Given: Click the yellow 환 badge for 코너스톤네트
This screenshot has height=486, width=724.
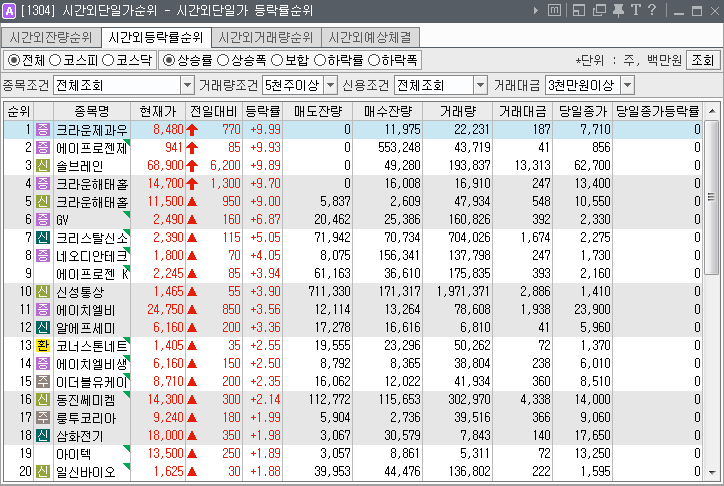Looking at the screenshot, I should tap(43, 346).
